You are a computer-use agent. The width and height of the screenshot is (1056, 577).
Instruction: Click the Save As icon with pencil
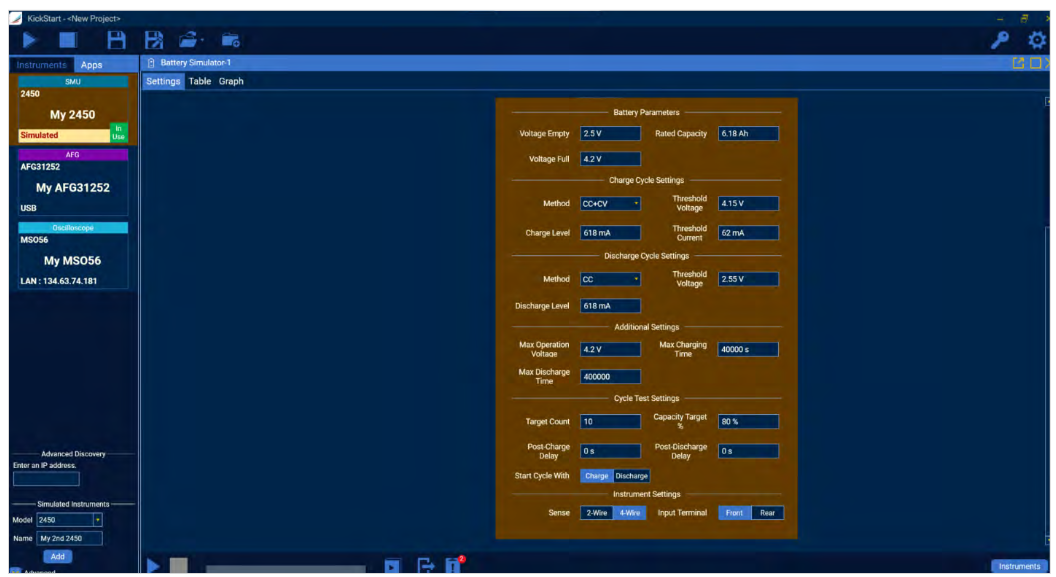tap(154, 40)
